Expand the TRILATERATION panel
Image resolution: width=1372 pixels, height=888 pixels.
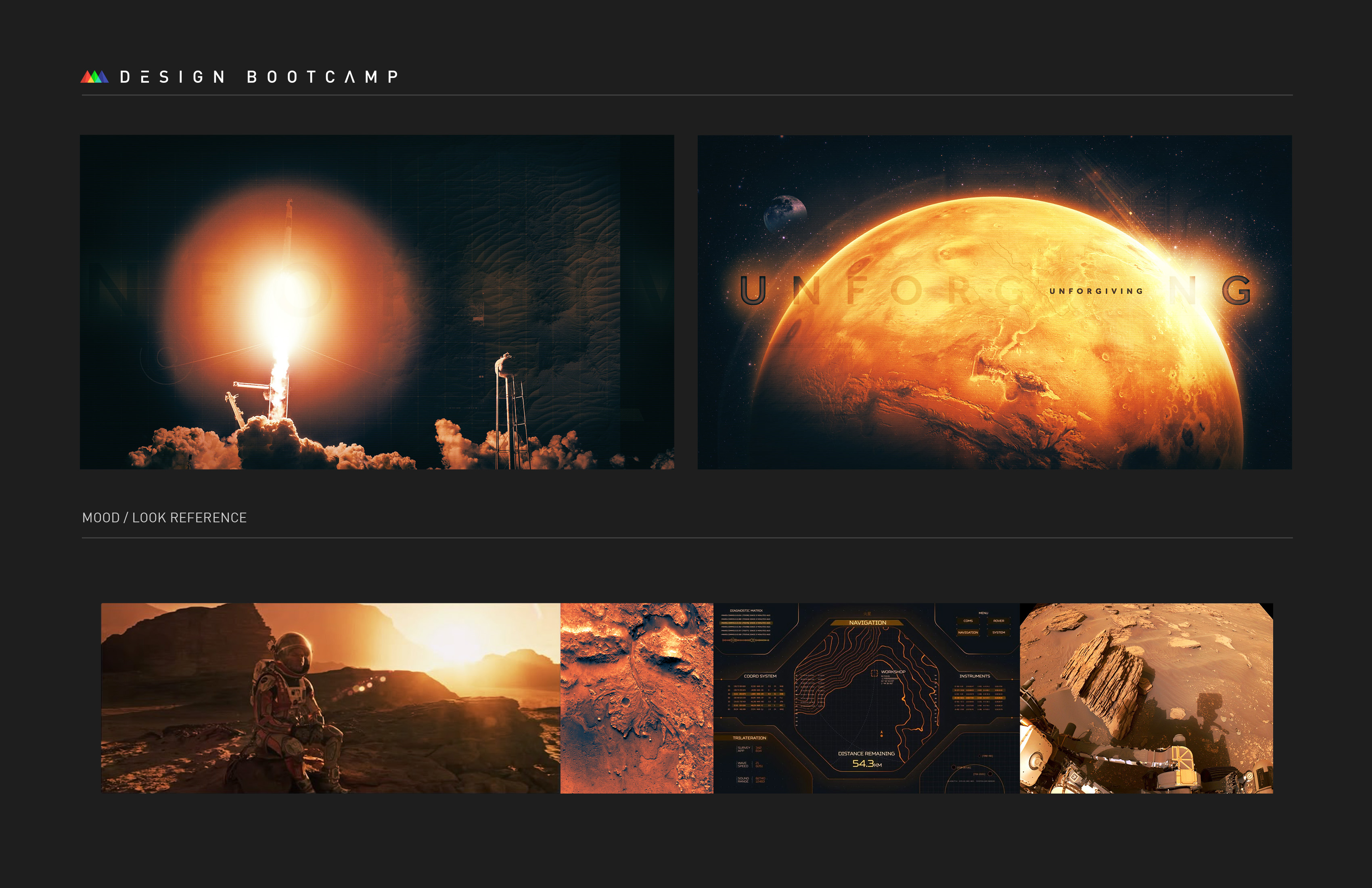click(x=749, y=738)
